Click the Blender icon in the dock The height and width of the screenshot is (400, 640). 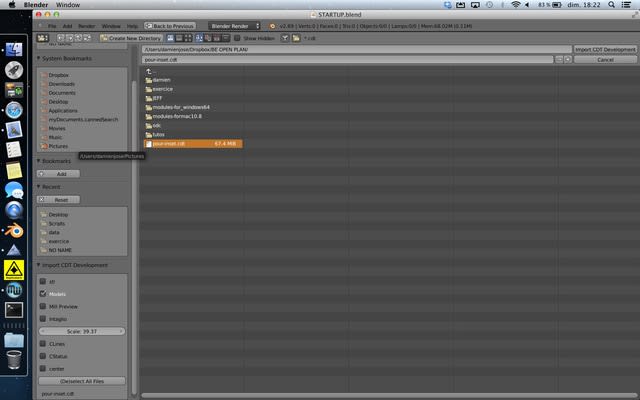pos(14,230)
